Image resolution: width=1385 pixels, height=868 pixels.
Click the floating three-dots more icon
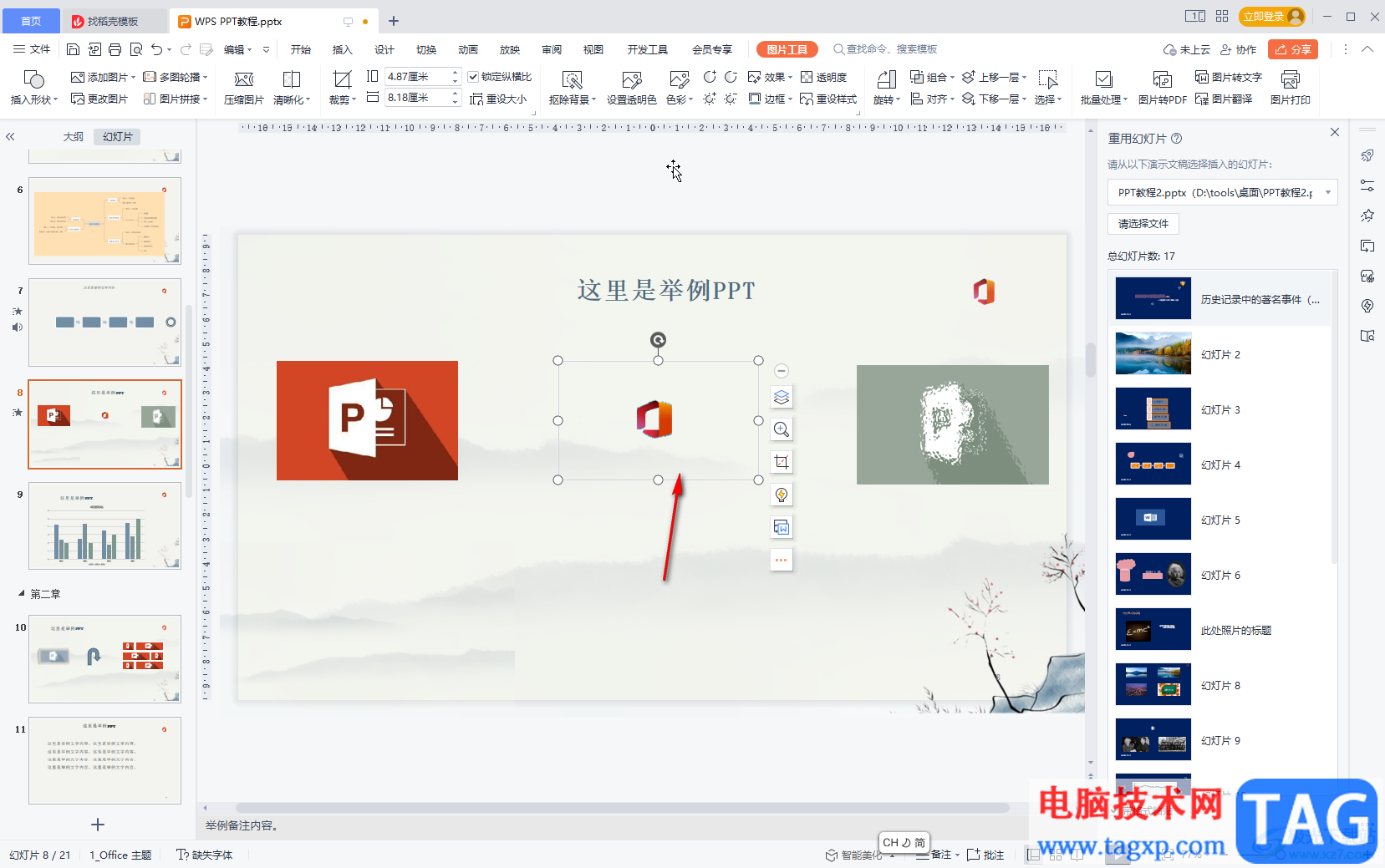(x=782, y=560)
